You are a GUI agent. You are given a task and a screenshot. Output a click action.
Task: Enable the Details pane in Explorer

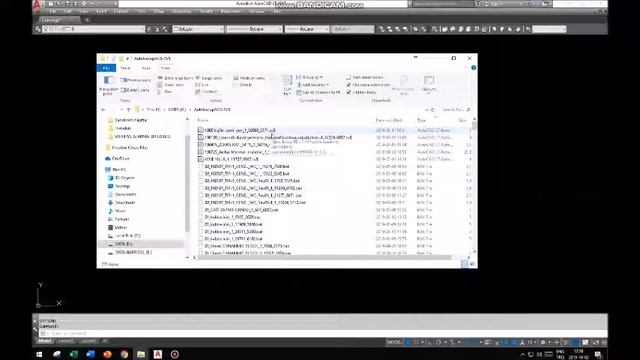tap(136, 90)
